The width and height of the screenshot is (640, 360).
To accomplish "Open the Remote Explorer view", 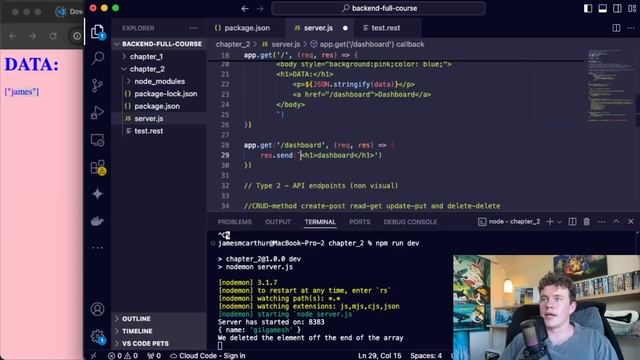I will point(97,140).
